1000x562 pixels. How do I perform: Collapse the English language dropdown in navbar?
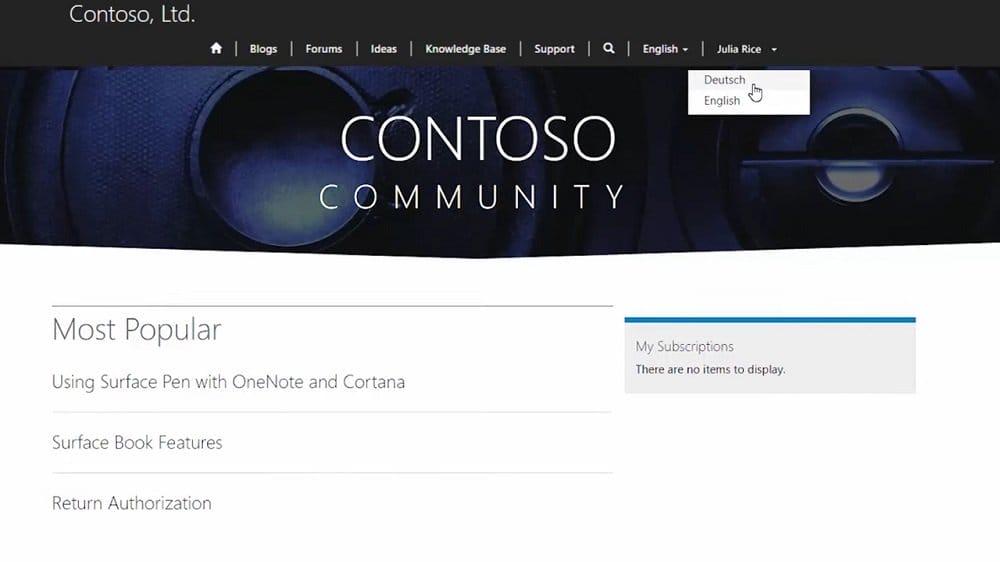[x=665, y=49]
